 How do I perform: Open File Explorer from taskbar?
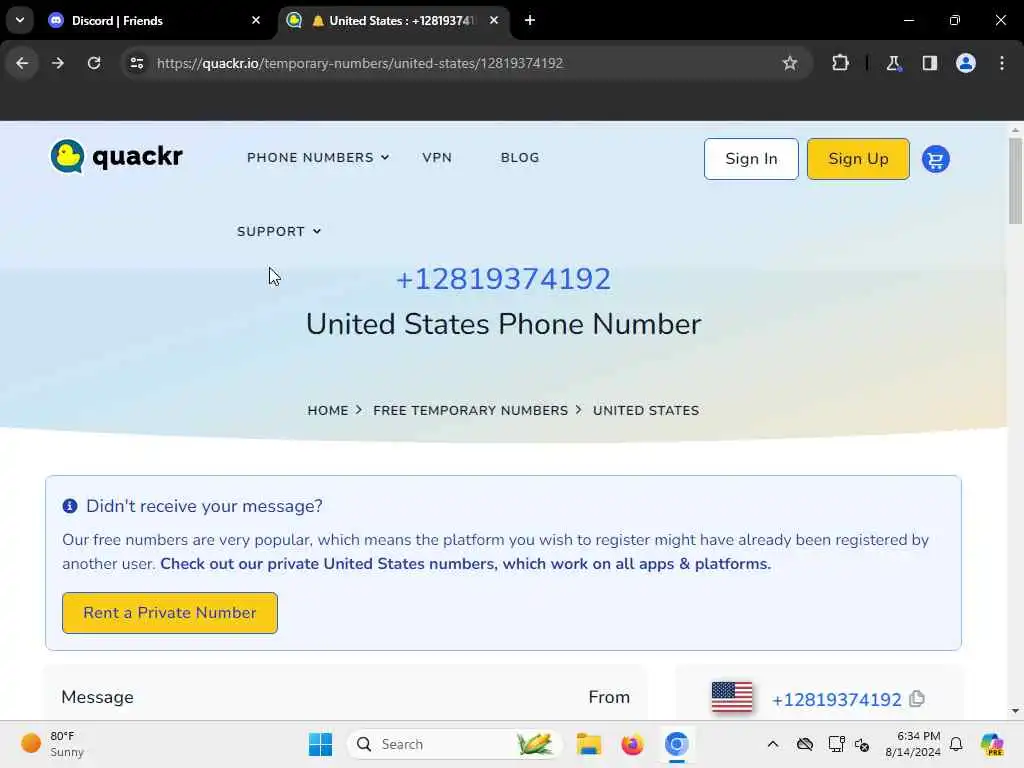[x=588, y=744]
